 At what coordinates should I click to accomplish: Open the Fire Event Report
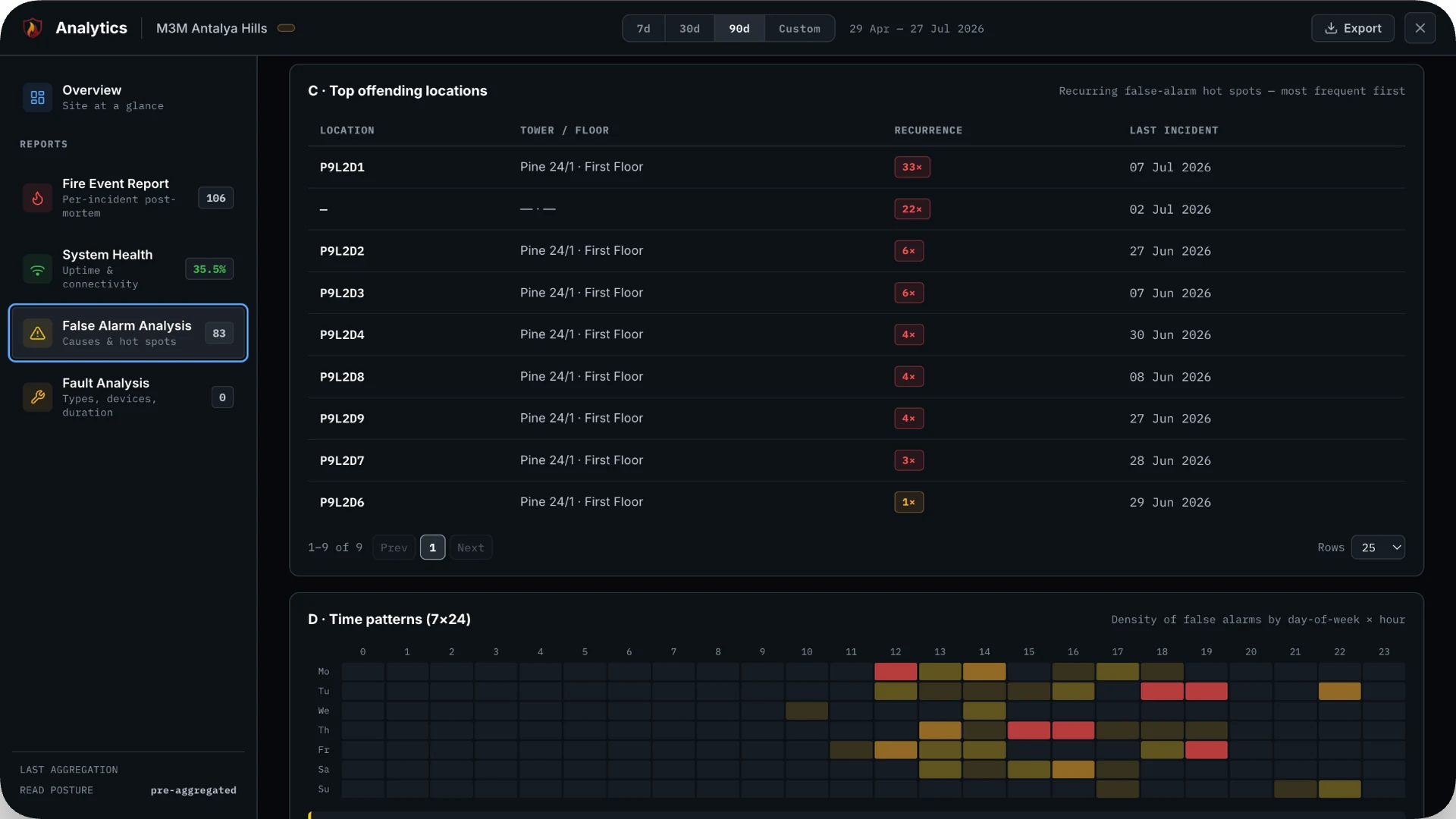pos(128,198)
